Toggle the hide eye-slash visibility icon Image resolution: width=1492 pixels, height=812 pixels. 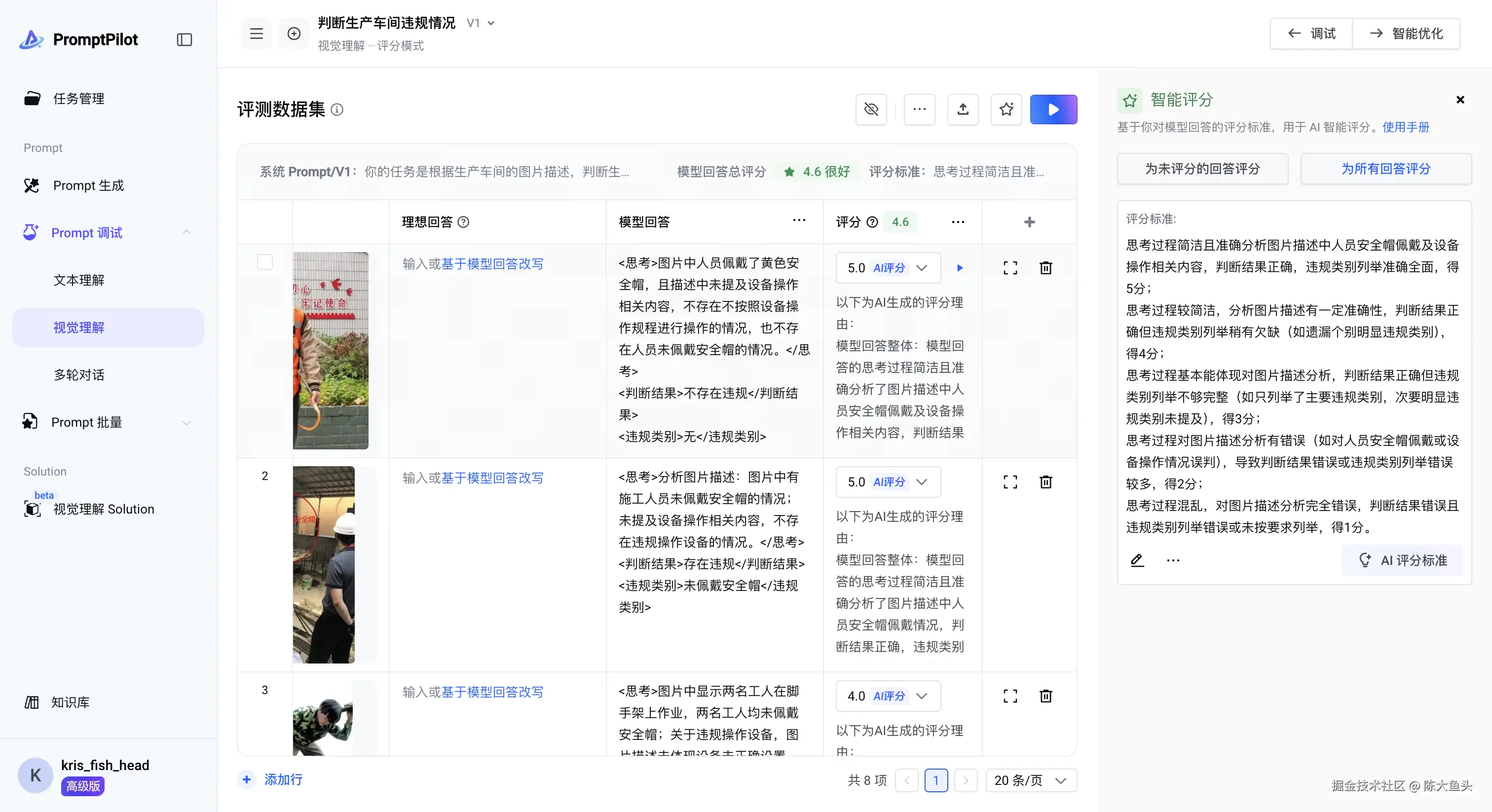point(871,109)
